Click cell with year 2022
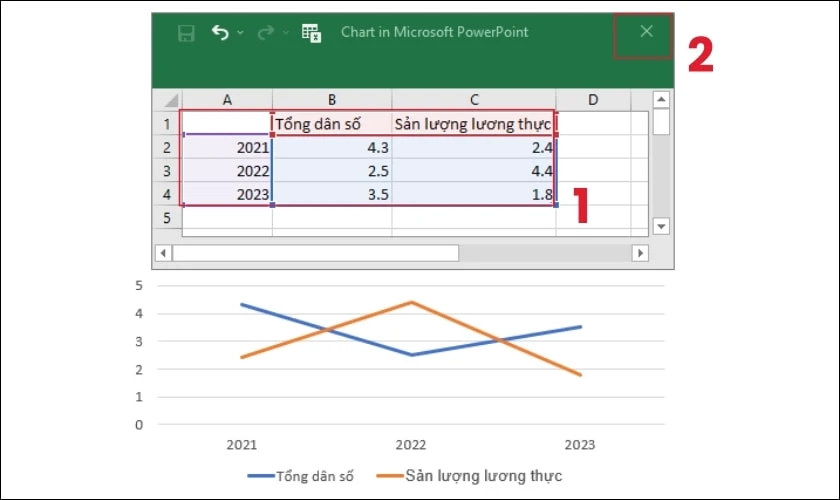840x500 pixels. pos(227,171)
